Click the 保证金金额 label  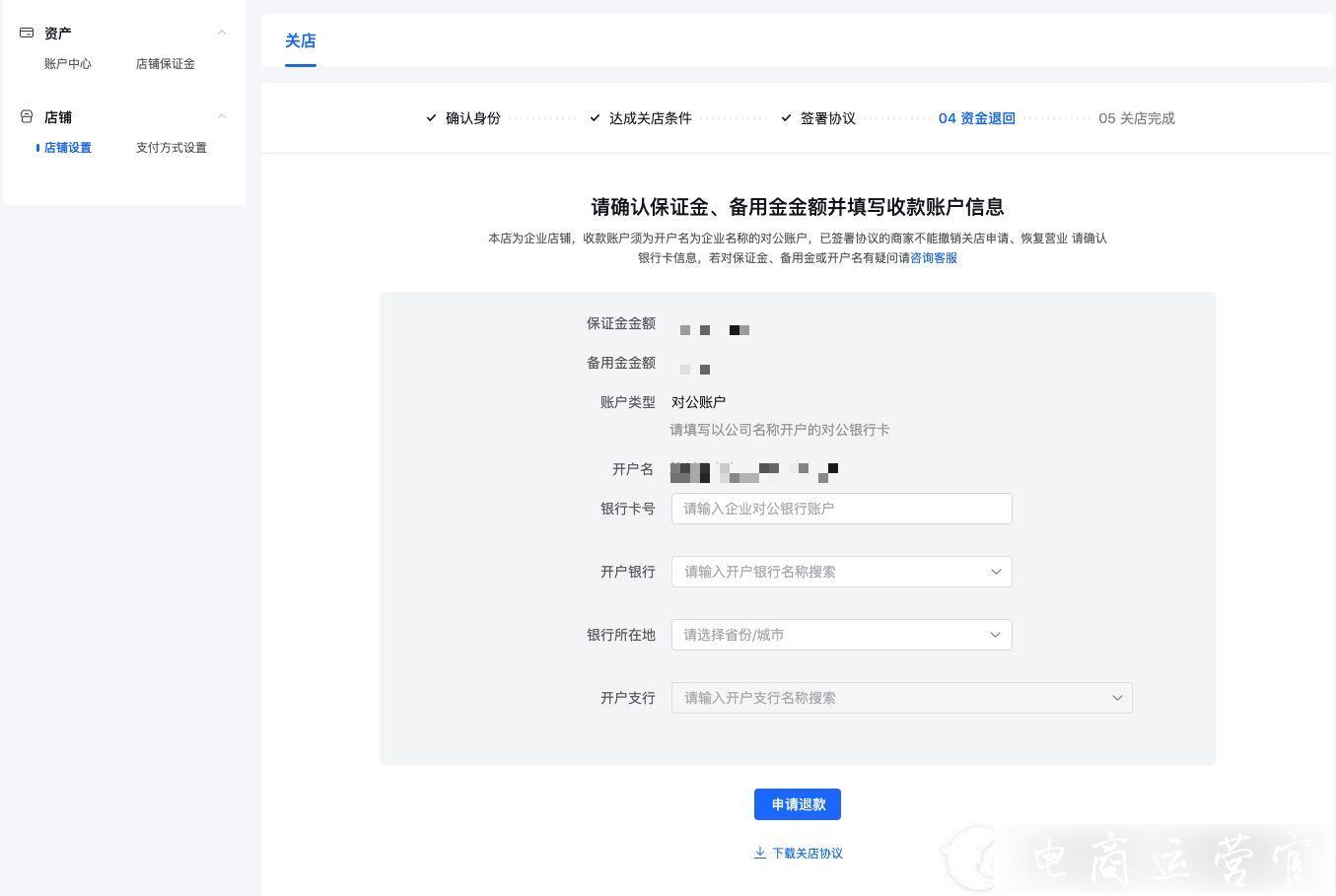621,323
